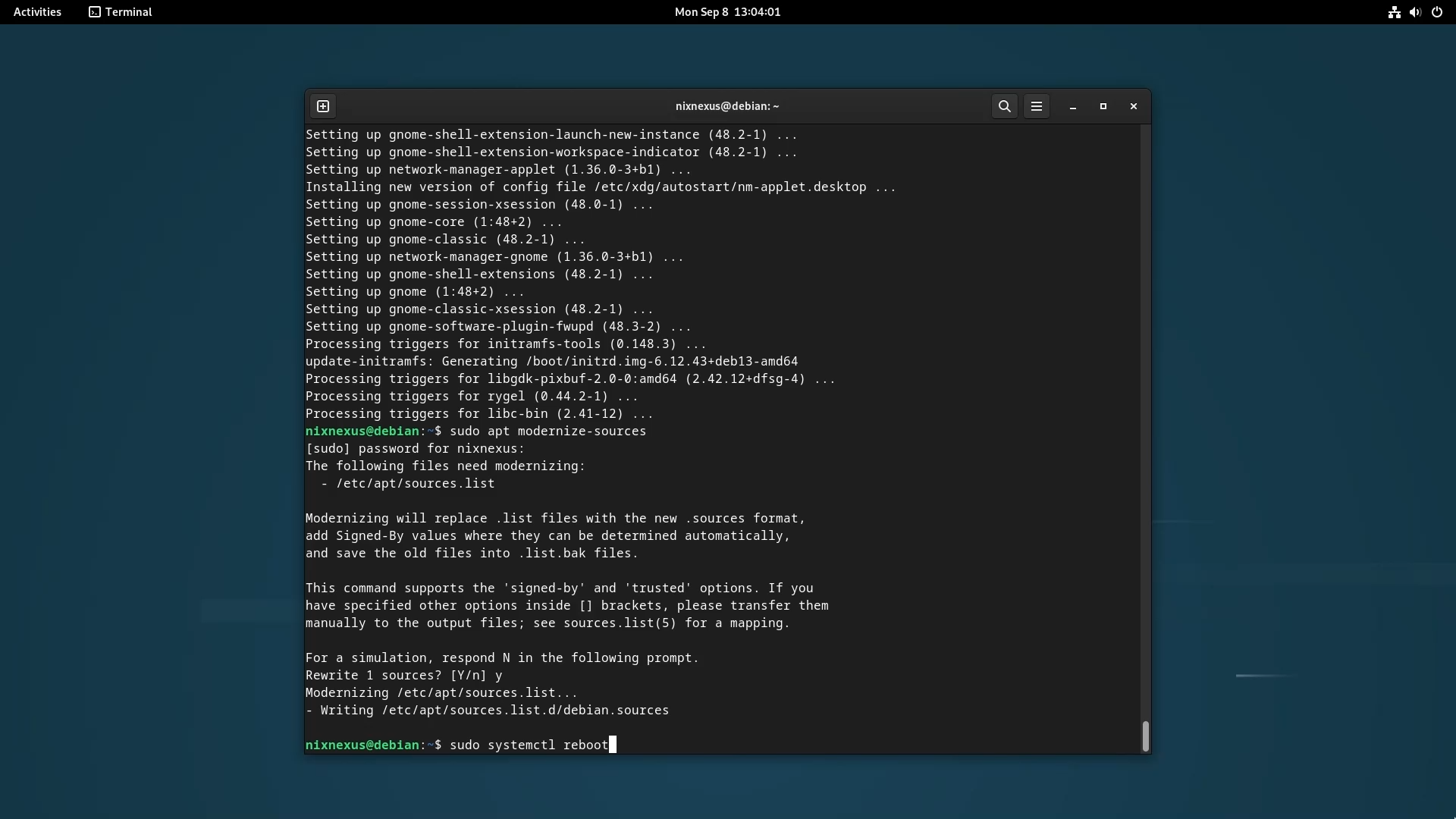Click the Rewrite 1 sources prompt line
Screen dimensions: 1456x819
click(403, 675)
